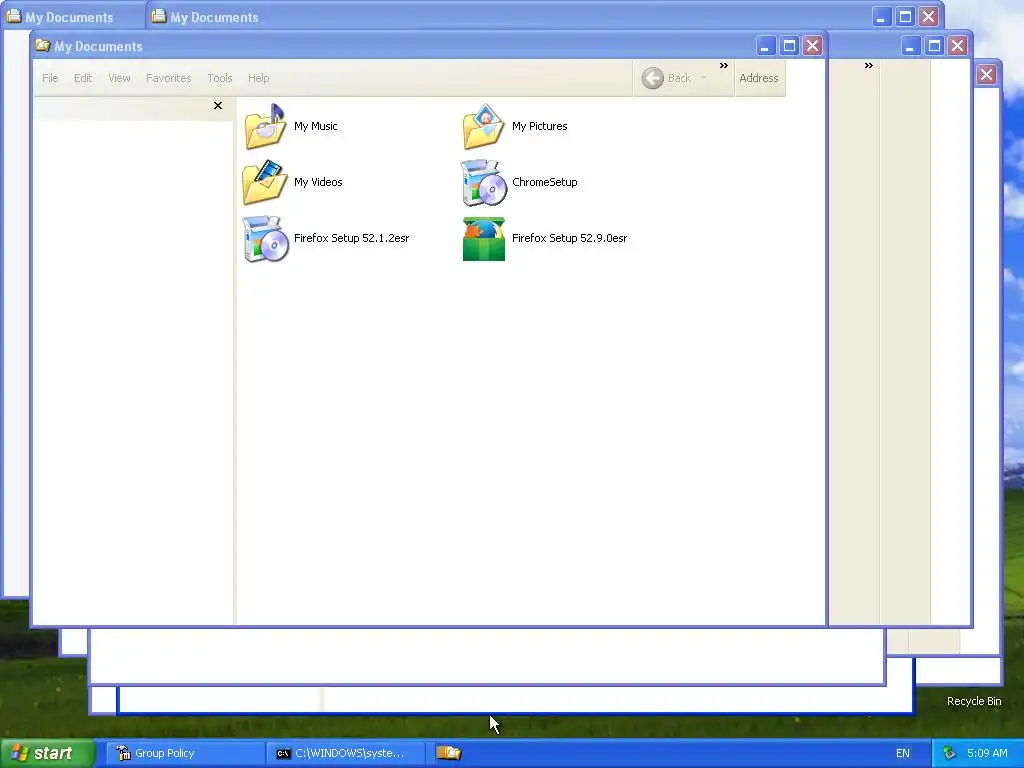Open the Help menu
This screenshot has width=1024, height=768.
(x=259, y=78)
